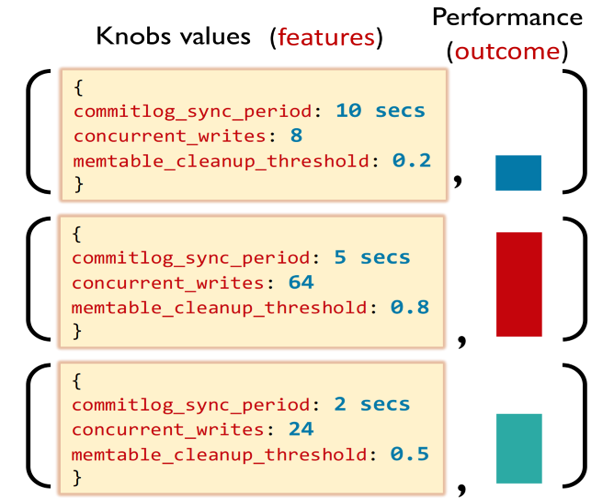Select the red 'outcome' label
The height and width of the screenshot is (499, 614).
(506, 50)
